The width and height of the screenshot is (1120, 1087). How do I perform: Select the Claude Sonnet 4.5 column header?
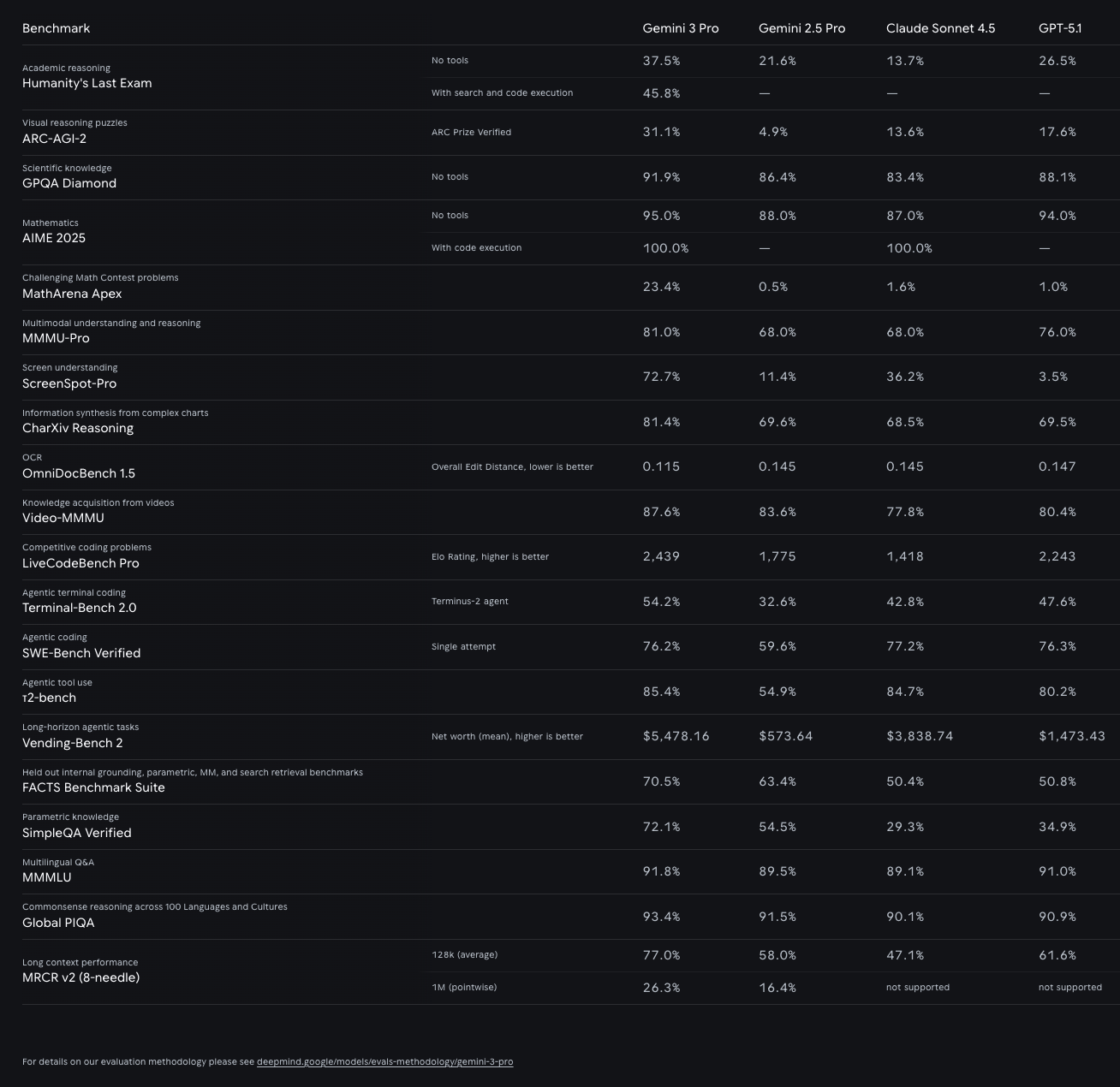tap(940, 28)
